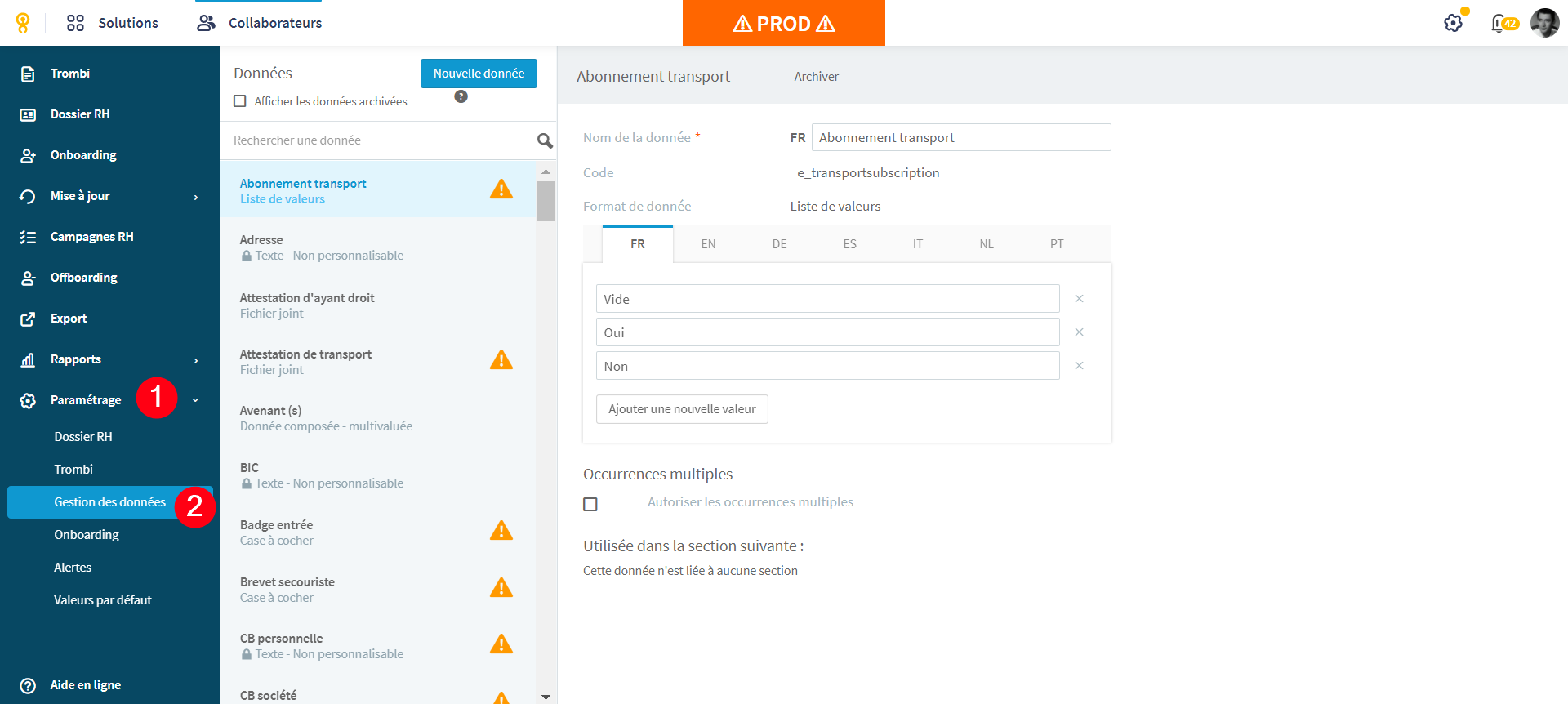Click the help question mark near Nouvelle donnée
This screenshot has height=704, width=1568.
point(461,96)
